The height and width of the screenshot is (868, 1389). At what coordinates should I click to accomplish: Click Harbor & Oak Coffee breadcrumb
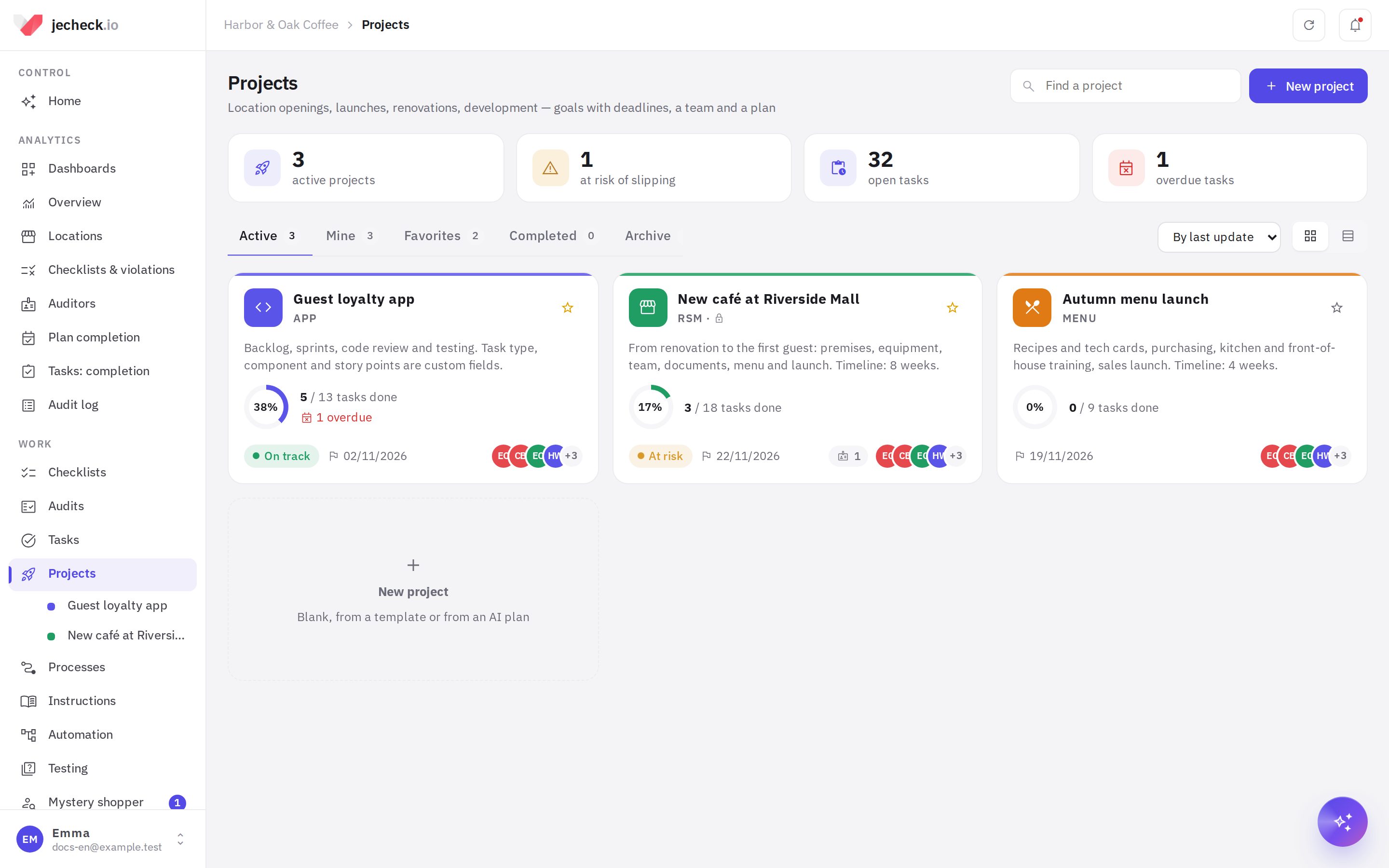click(281, 25)
